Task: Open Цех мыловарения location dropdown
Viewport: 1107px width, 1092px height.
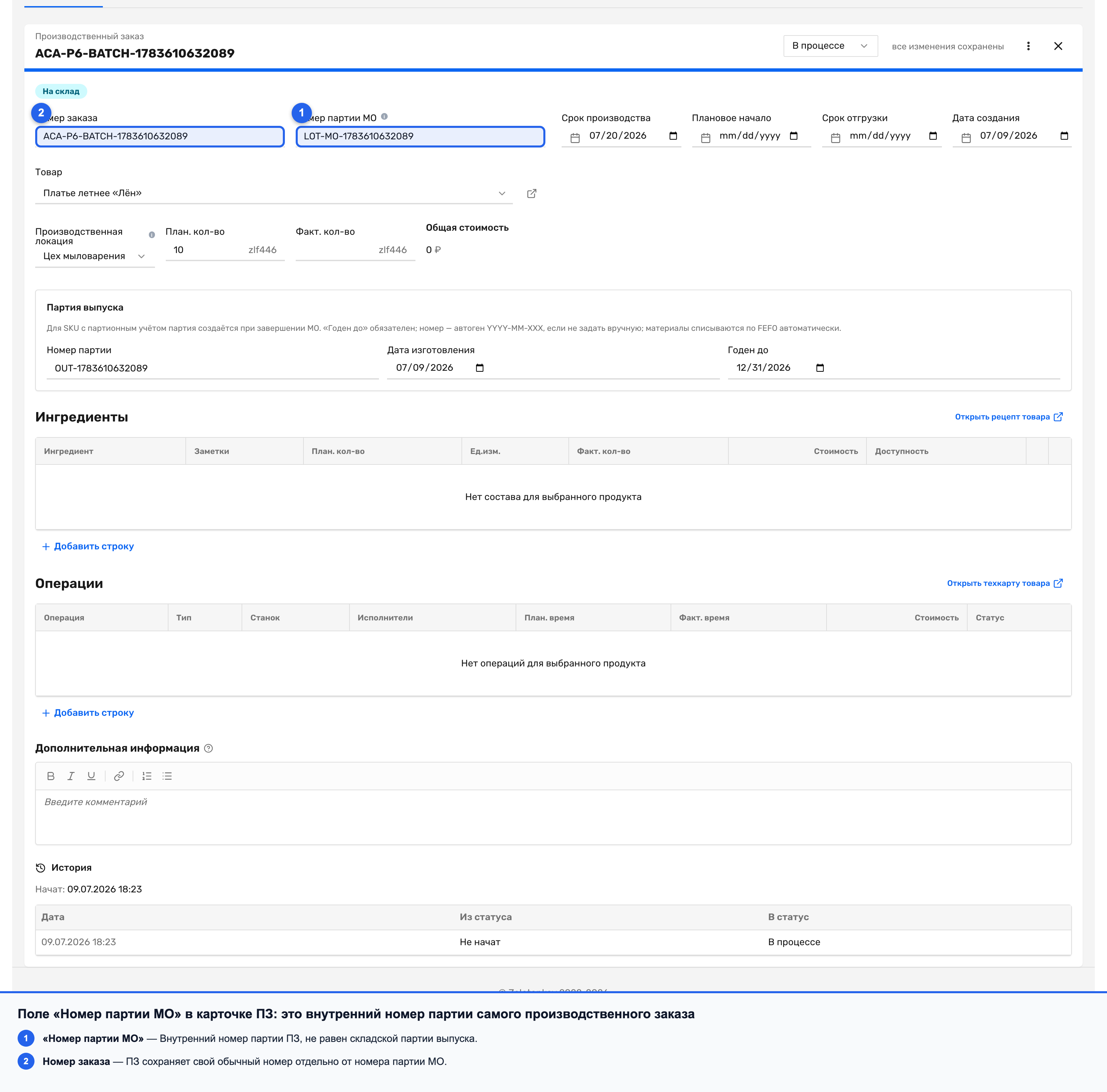Action: coord(94,256)
